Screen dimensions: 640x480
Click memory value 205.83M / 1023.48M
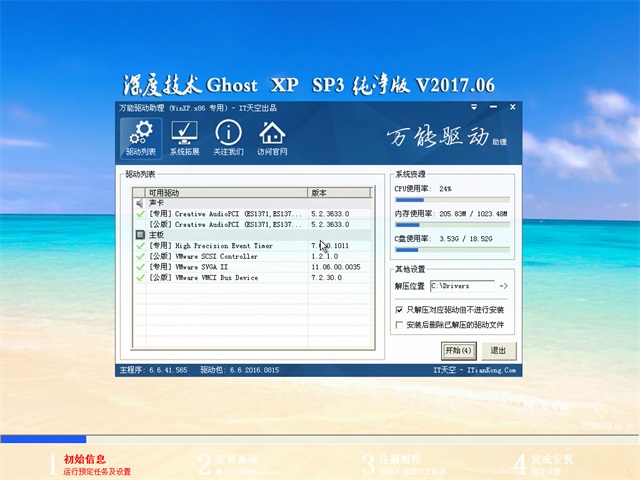click(473, 214)
